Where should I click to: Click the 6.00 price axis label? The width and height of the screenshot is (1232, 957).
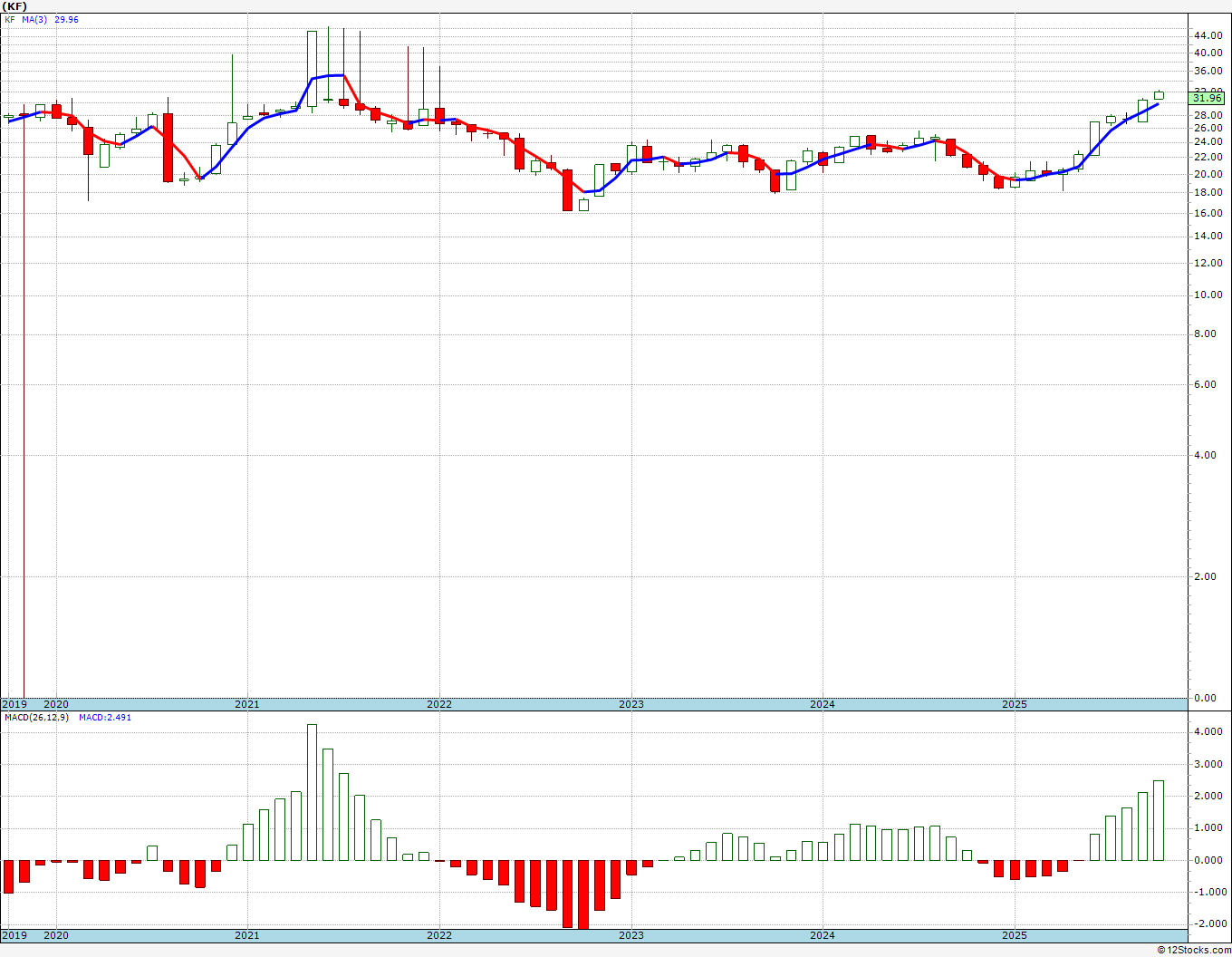point(1205,384)
